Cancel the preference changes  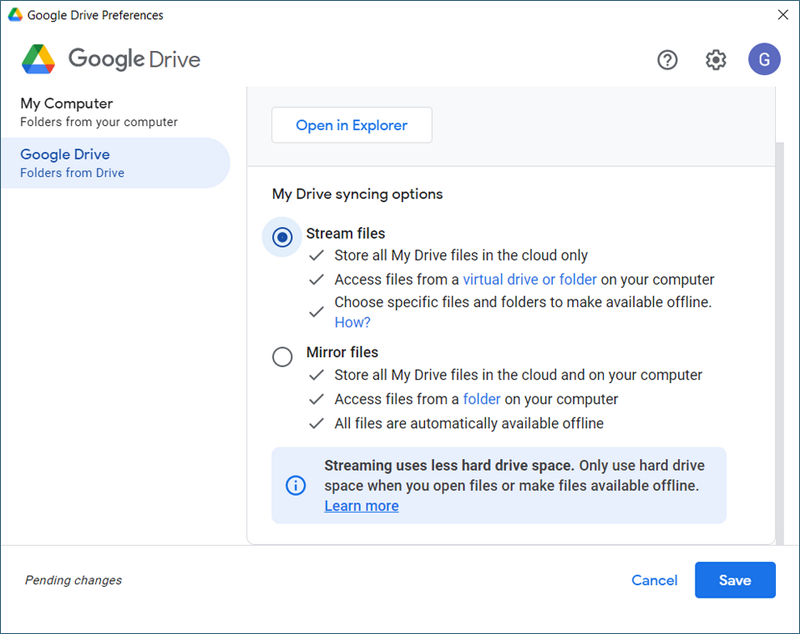654,580
